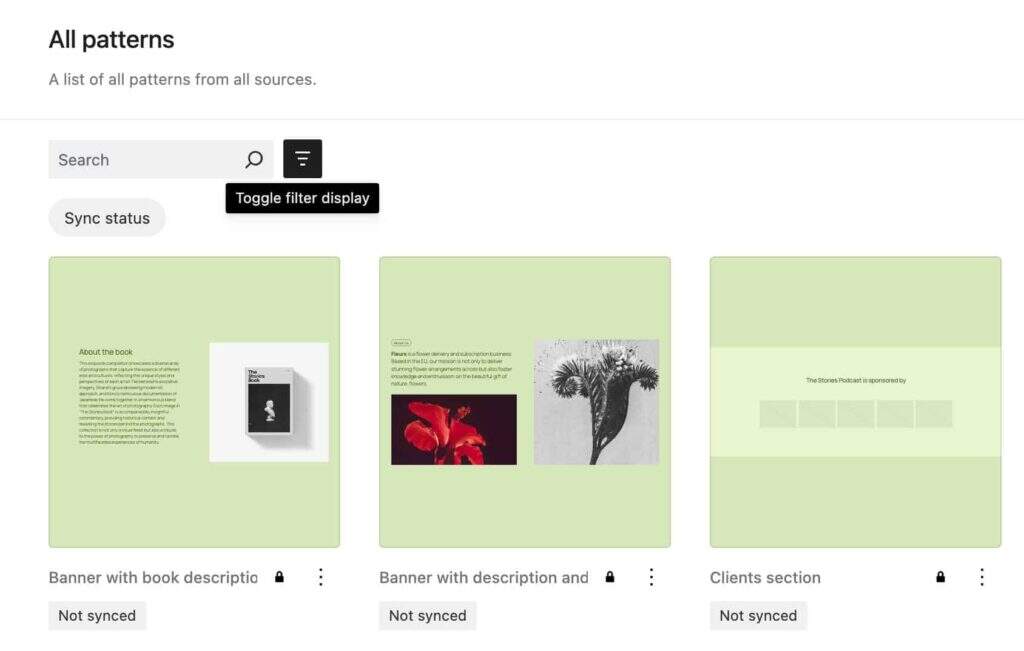Screen dimensions: 1024x651
Task: Click Not synced badge under Clients section
Action: pos(758,616)
